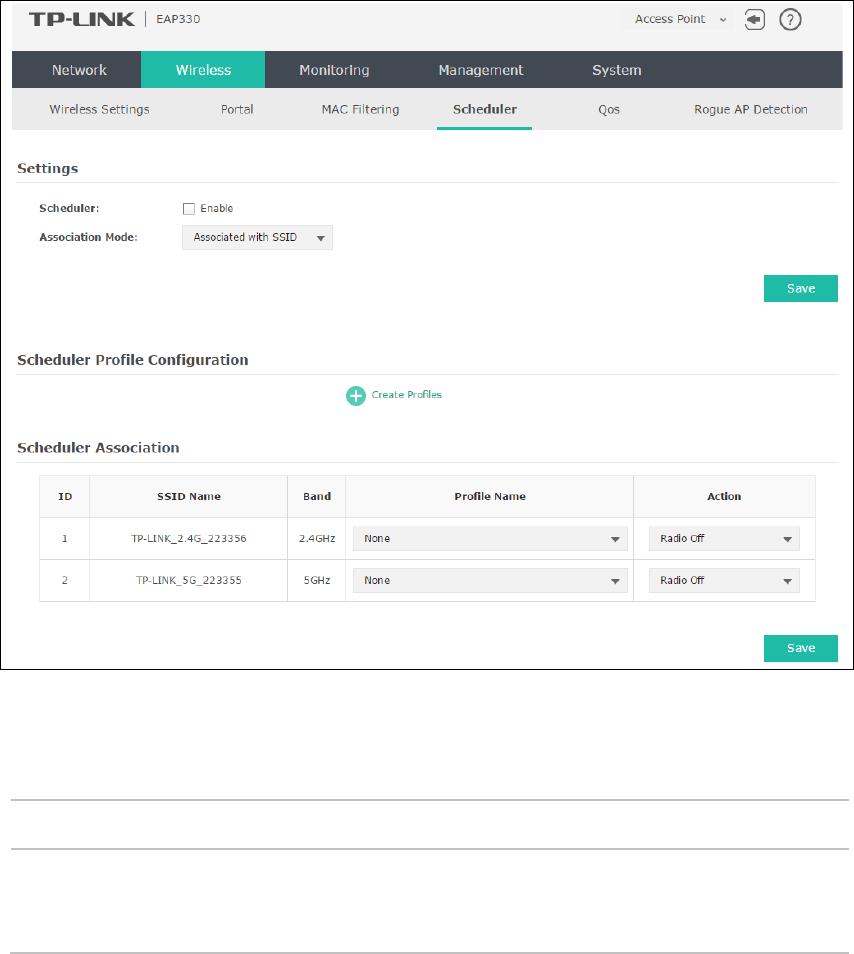Select the Wireless main tab
The width and height of the screenshot is (854, 954).
coord(203,70)
